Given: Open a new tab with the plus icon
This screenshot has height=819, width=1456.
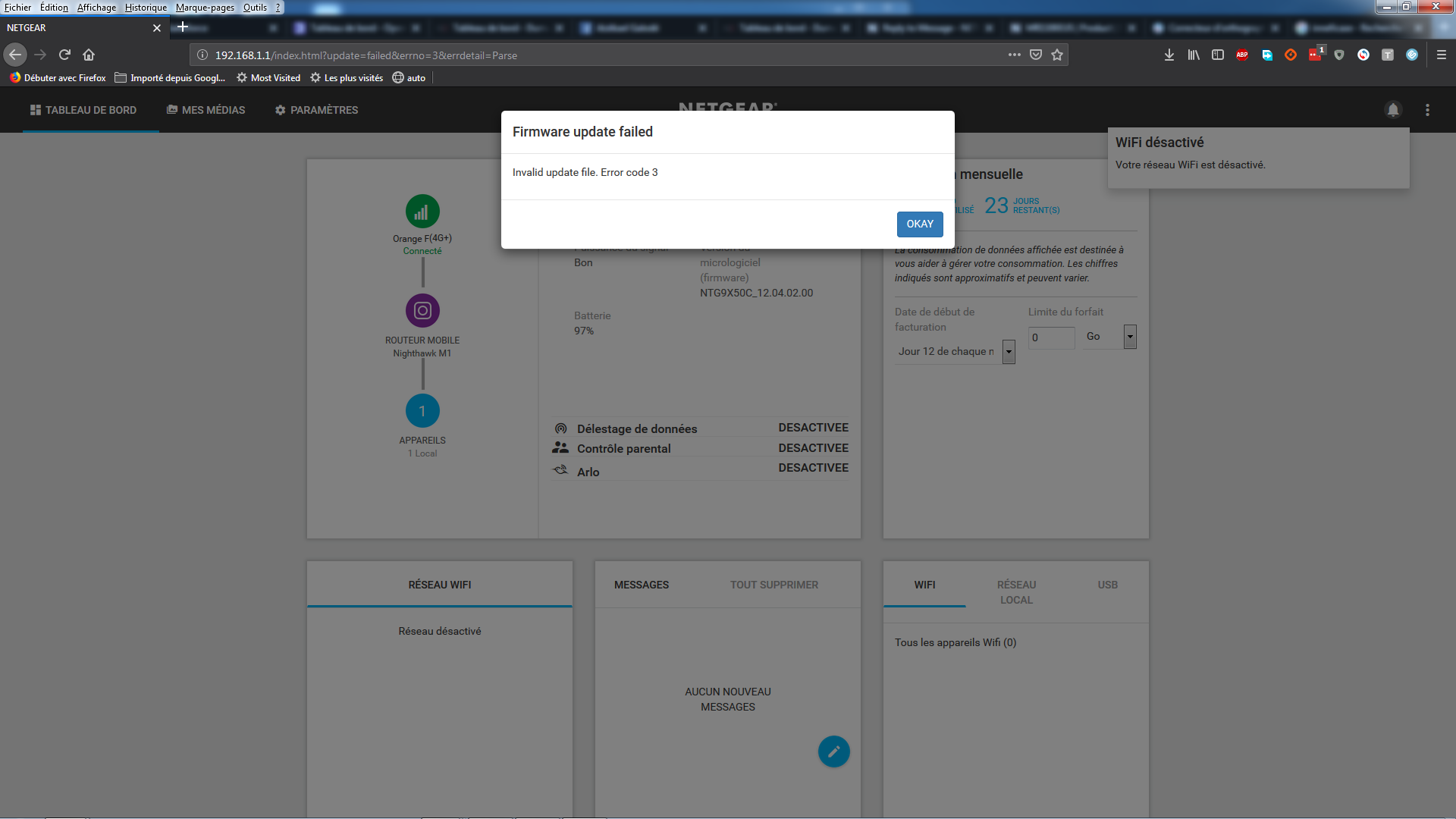Looking at the screenshot, I should pos(182,27).
